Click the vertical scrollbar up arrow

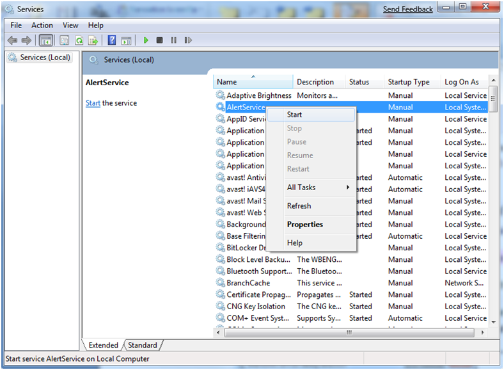tap(493, 80)
